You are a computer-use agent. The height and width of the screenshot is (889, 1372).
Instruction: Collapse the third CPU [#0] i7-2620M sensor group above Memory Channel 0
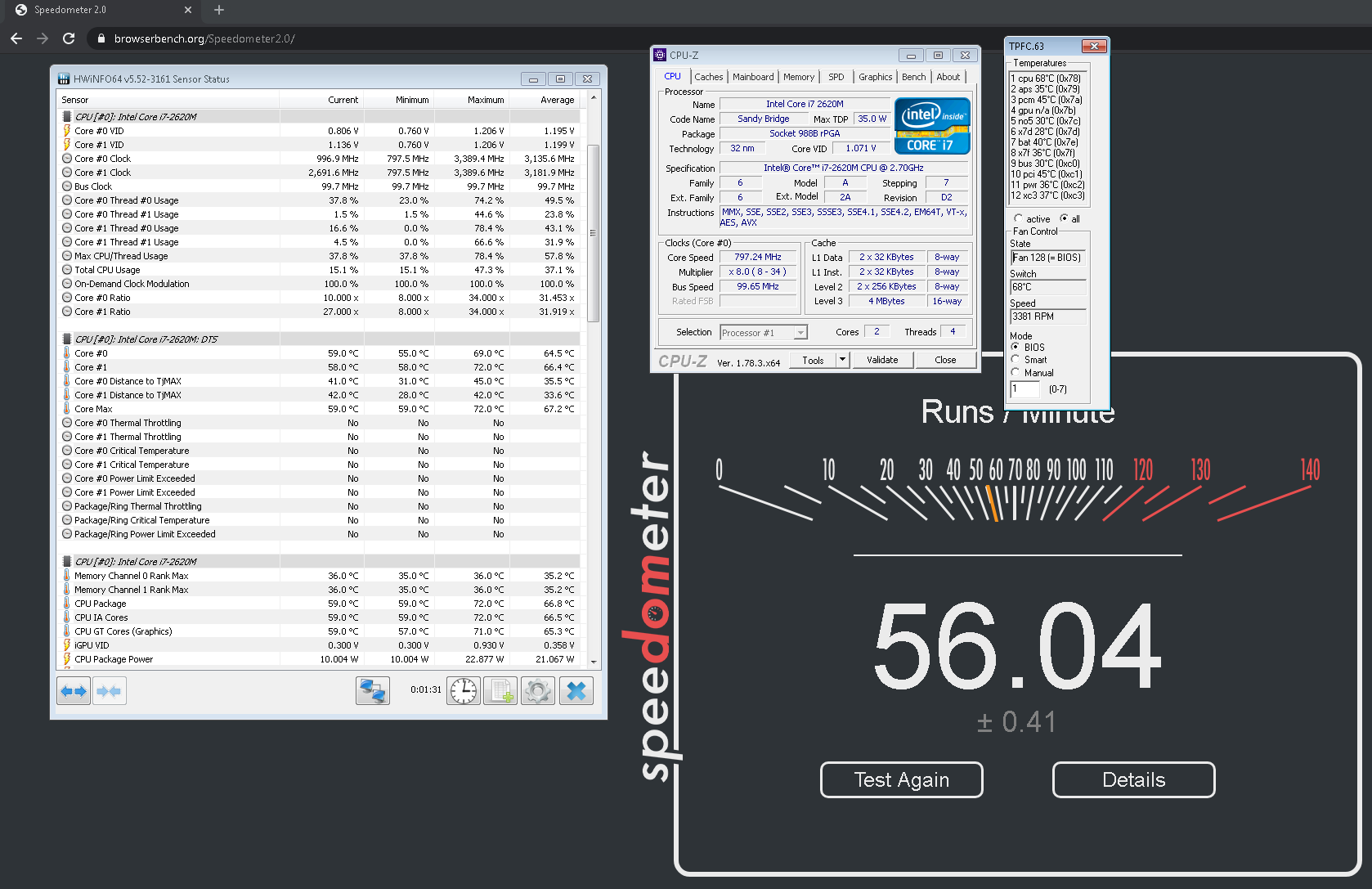point(67,561)
